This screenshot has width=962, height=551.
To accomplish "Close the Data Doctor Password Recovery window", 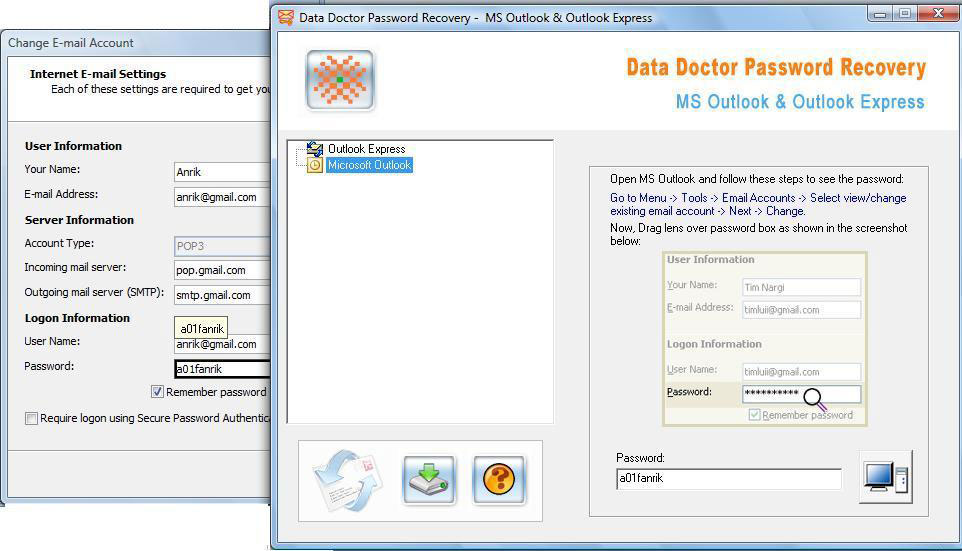I will click(937, 13).
